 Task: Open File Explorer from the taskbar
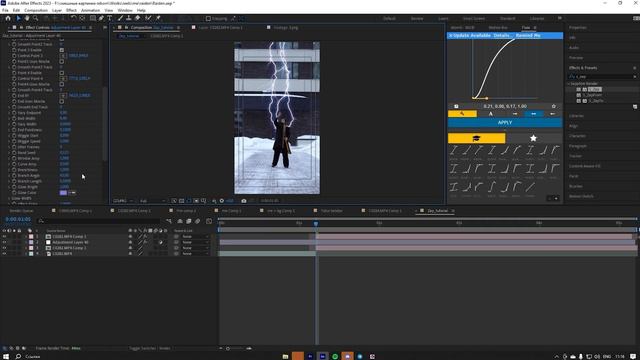pyautogui.click(x=285, y=356)
